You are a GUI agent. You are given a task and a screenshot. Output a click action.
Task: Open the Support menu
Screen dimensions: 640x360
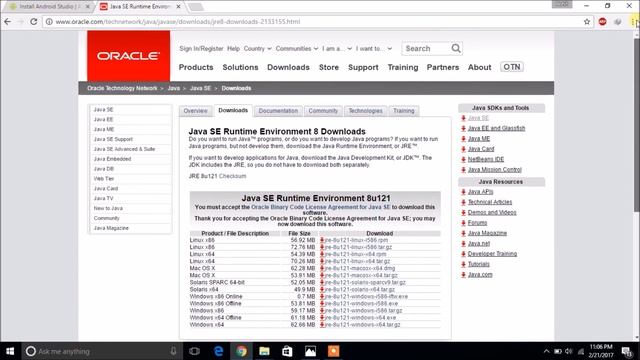coord(363,67)
